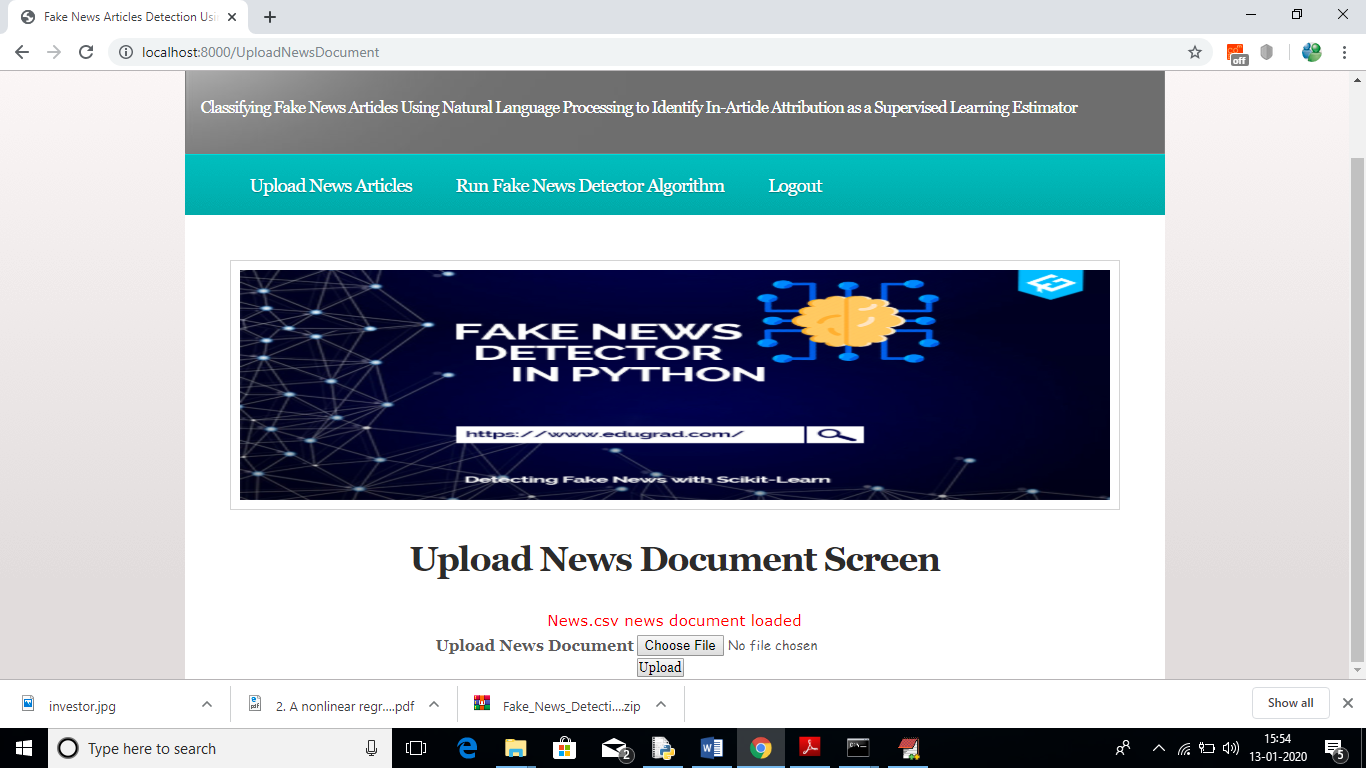Click Show all downloads button
Screen dimensions: 1366x768
point(1290,703)
